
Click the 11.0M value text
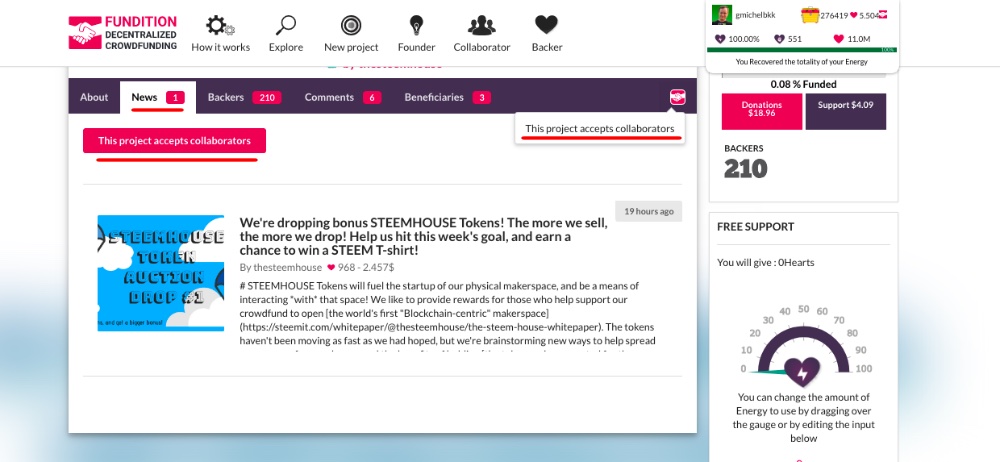pyautogui.click(x=859, y=39)
